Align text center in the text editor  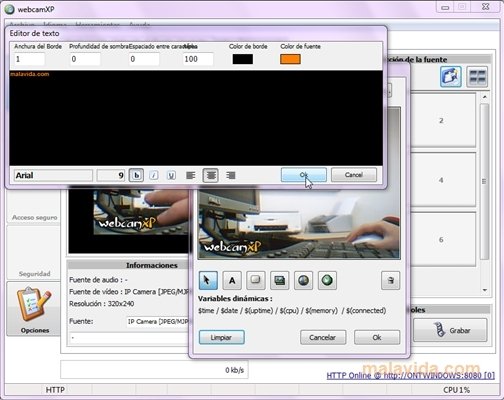coord(211,175)
